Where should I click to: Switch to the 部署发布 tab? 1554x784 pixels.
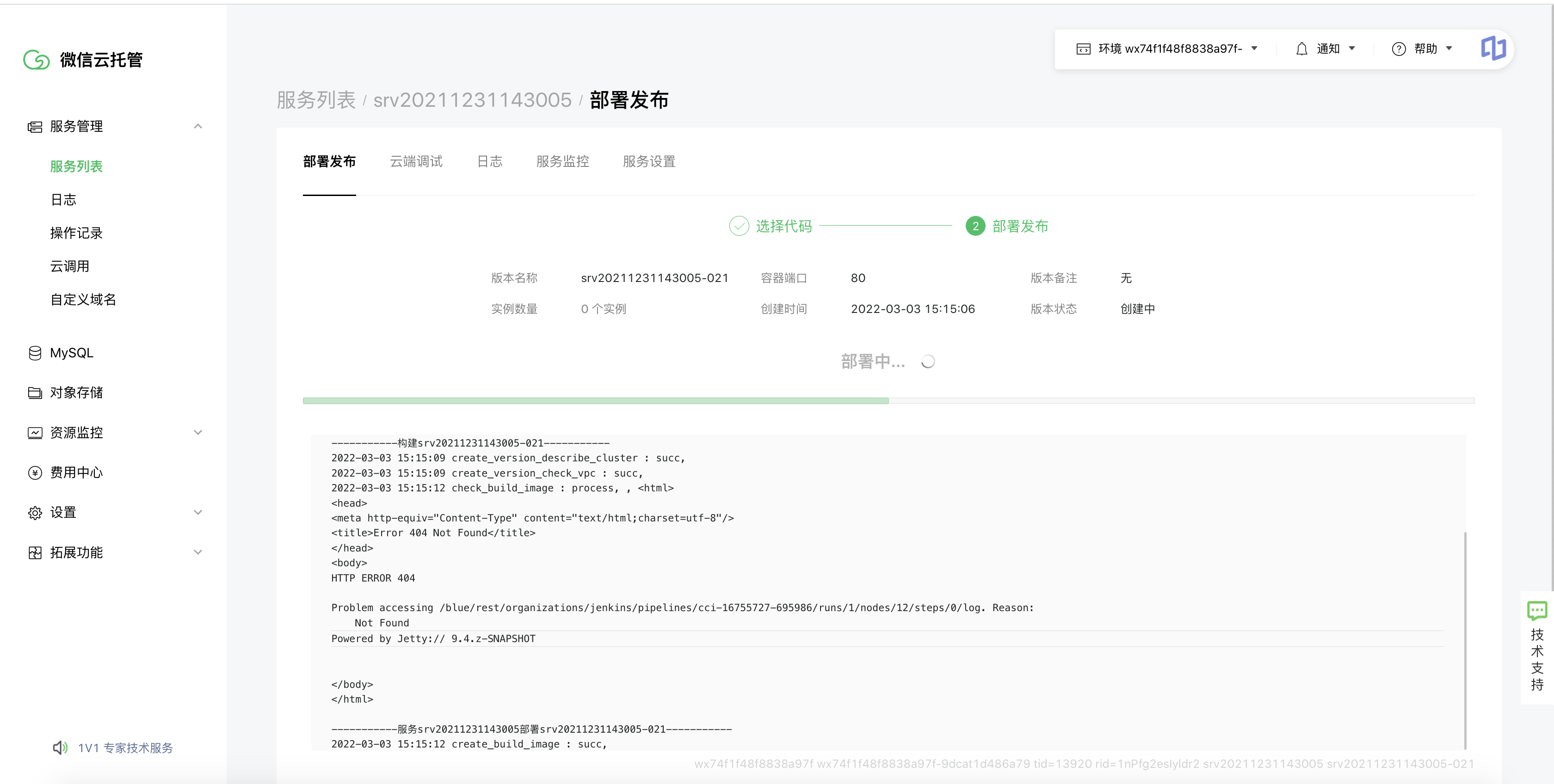[x=329, y=162]
